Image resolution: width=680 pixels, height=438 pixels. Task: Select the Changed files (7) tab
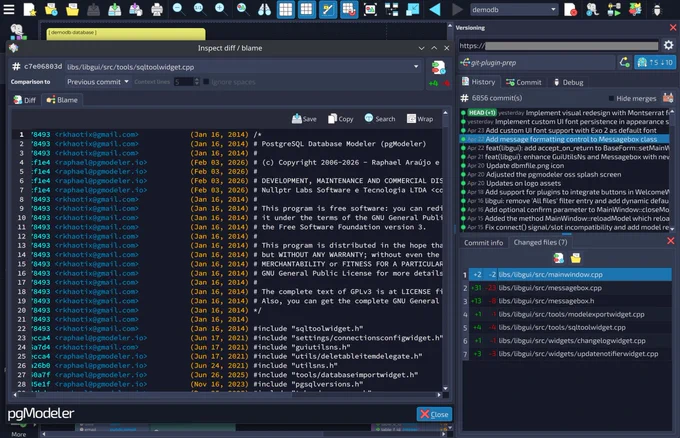540,242
